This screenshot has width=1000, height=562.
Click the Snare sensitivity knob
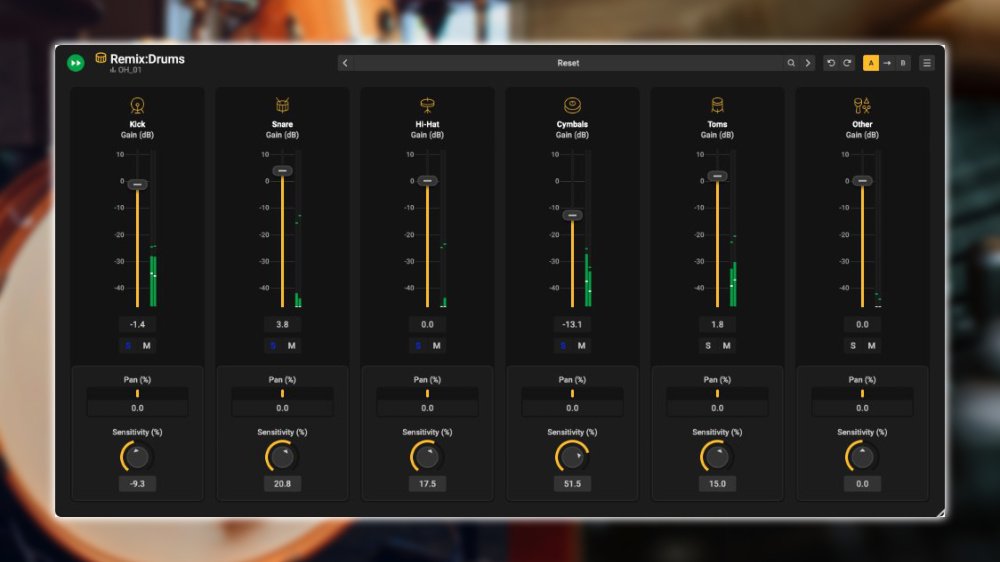click(x=281, y=457)
